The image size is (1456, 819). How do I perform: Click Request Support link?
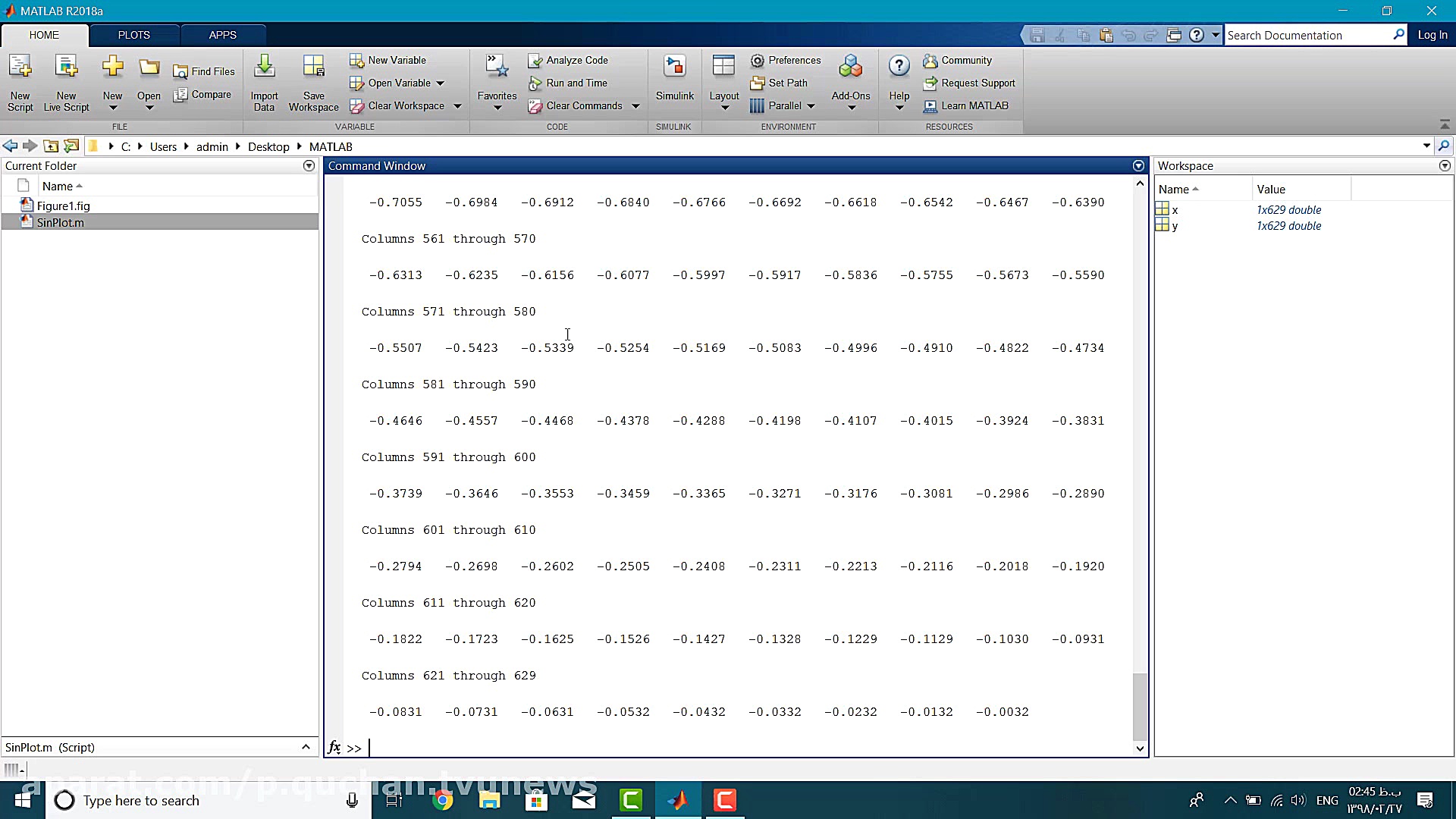click(x=977, y=83)
